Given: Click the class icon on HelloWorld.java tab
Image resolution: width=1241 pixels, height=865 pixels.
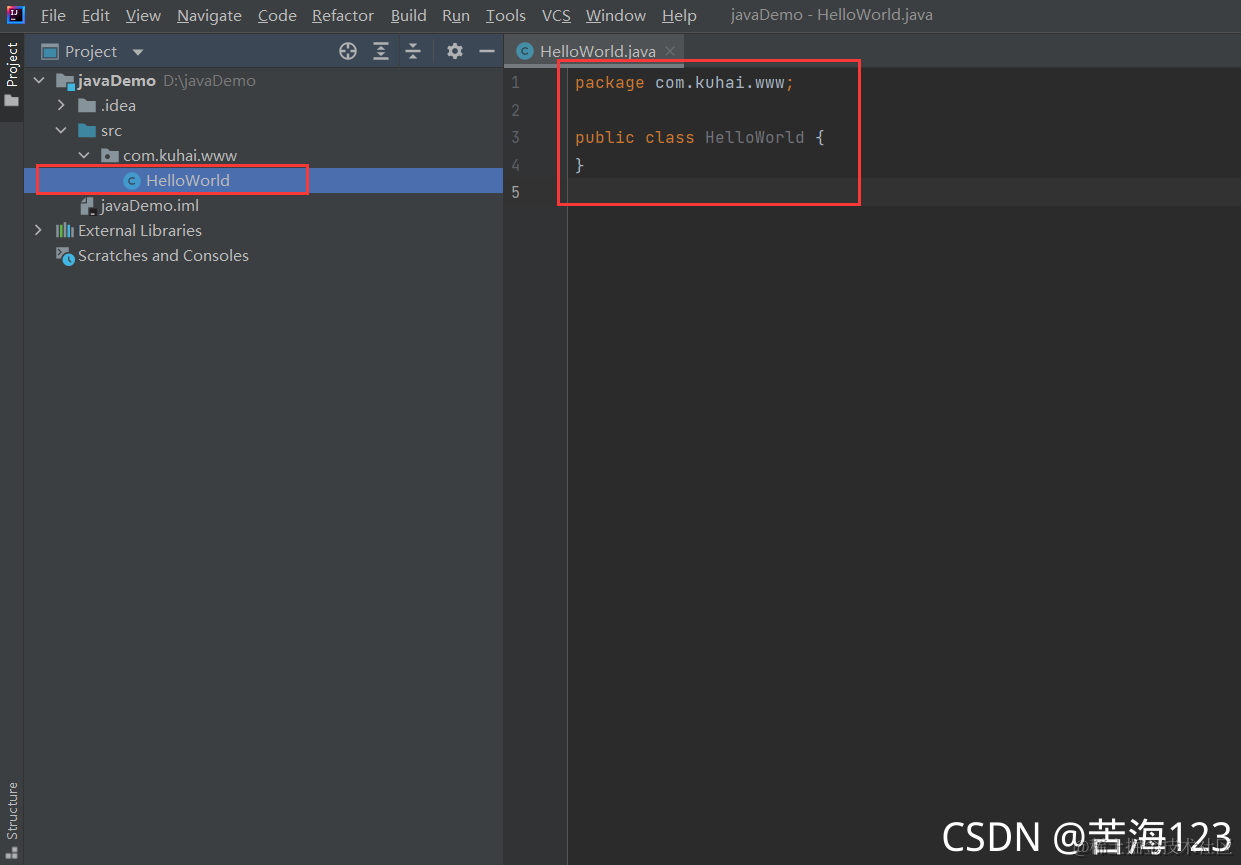Looking at the screenshot, I should pyautogui.click(x=525, y=51).
